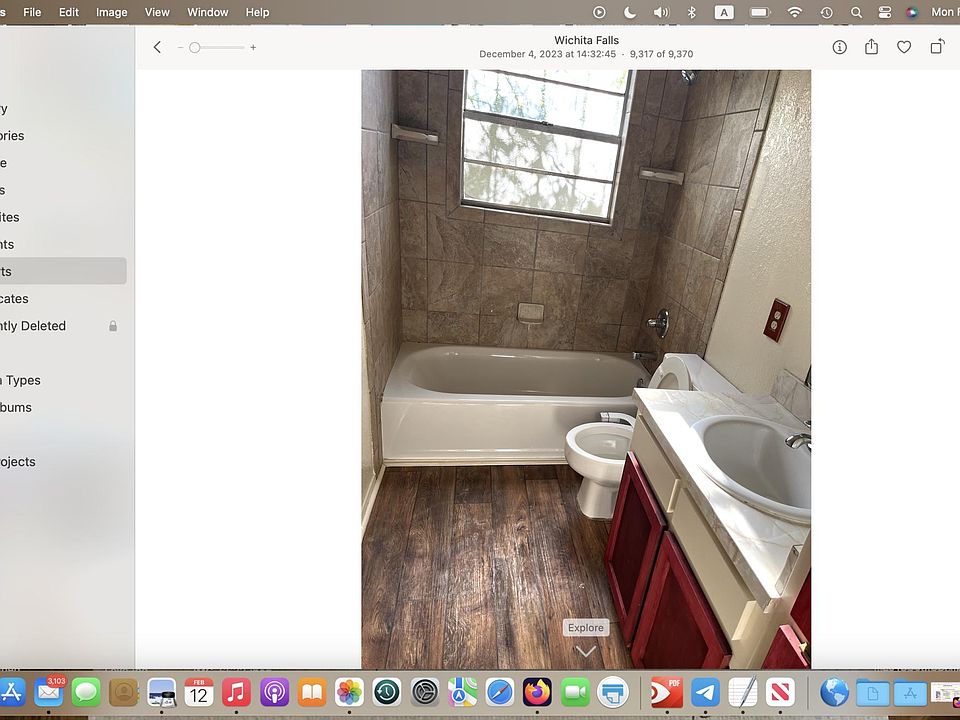
Task: Activate Siri from the menu bar
Action: [912, 12]
